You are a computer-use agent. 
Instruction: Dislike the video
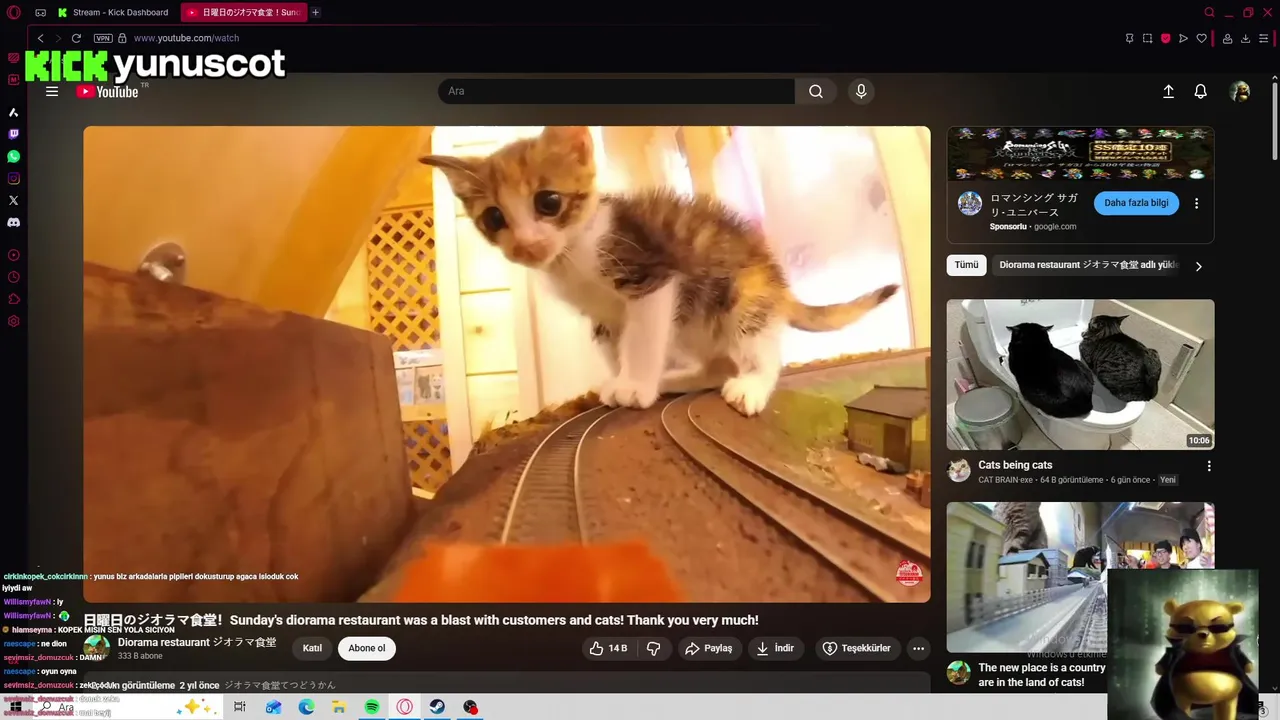pos(654,648)
